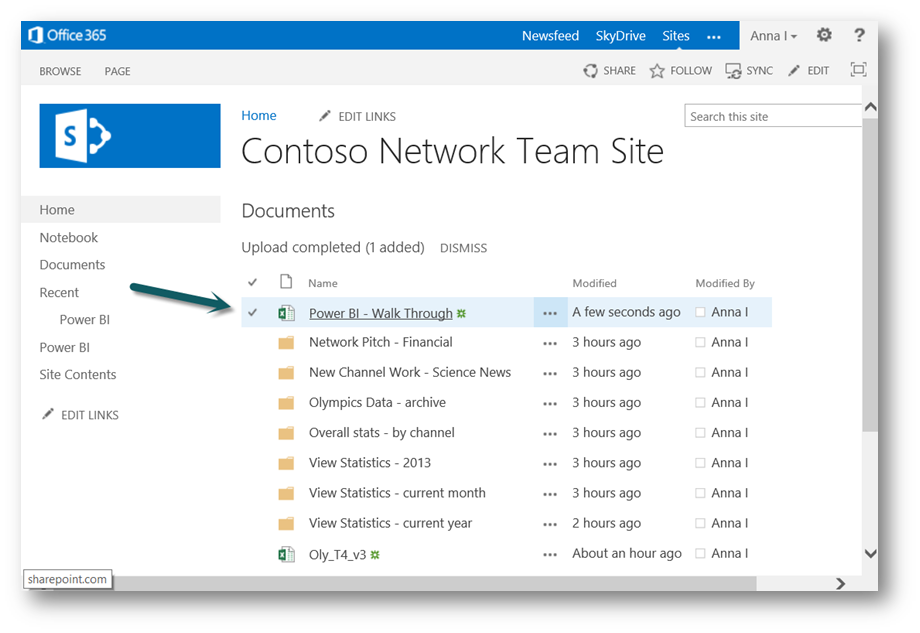
Task: Click folder icon for Olympics Data - archive
Action: [286, 403]
